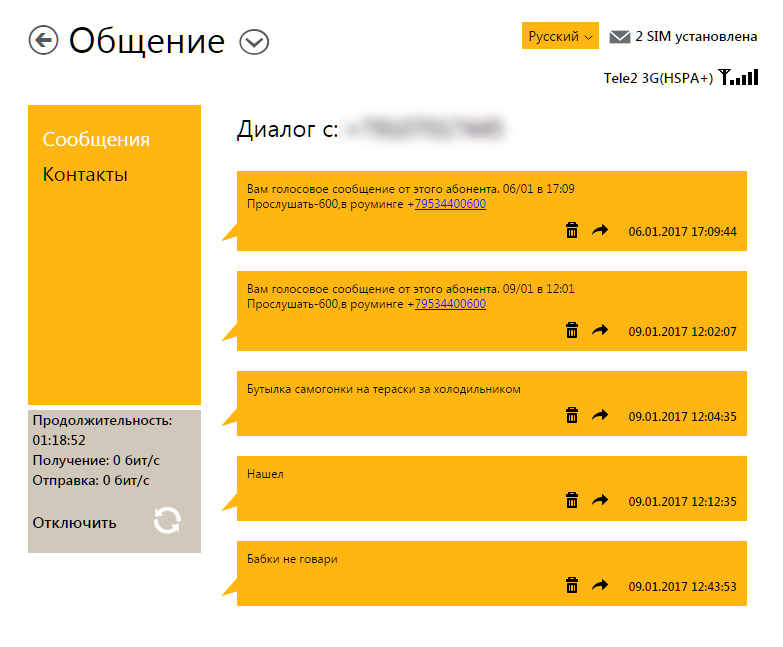Click the Отключить button
Screen dimensions: 783x647
click(x=74, y=522)
